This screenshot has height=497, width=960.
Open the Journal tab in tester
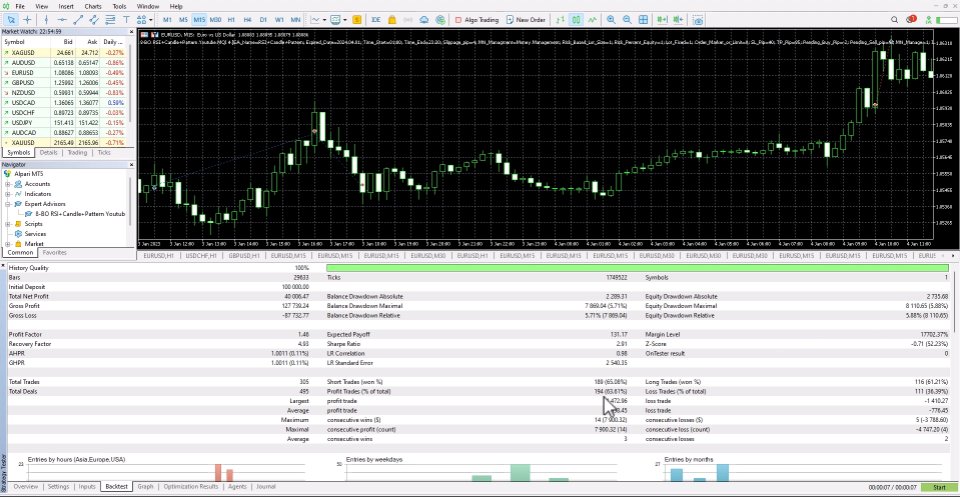coord(266,487)
